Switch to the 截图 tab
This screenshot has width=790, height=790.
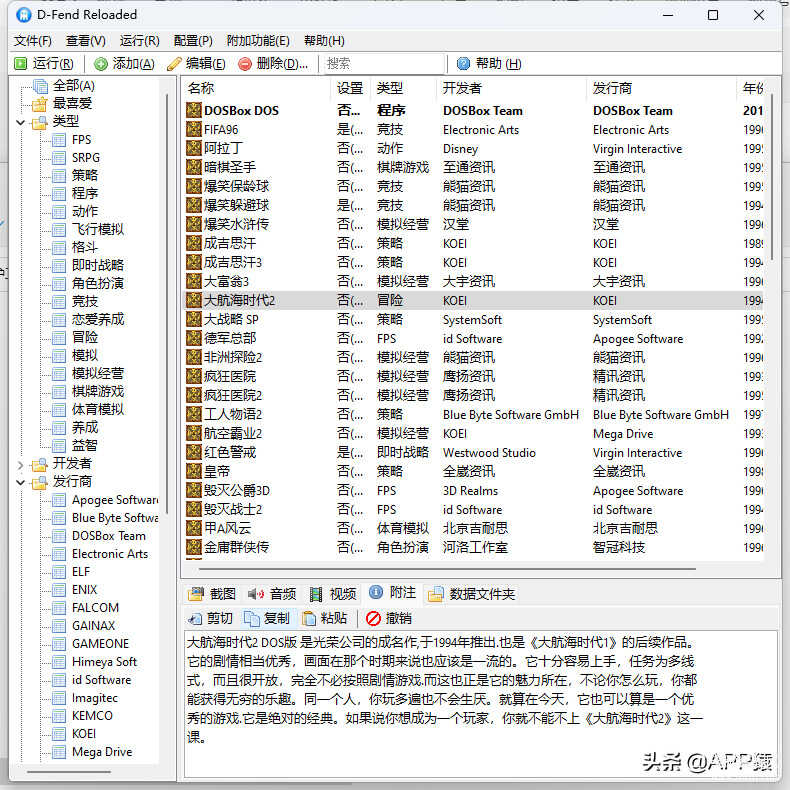(212, 594)
